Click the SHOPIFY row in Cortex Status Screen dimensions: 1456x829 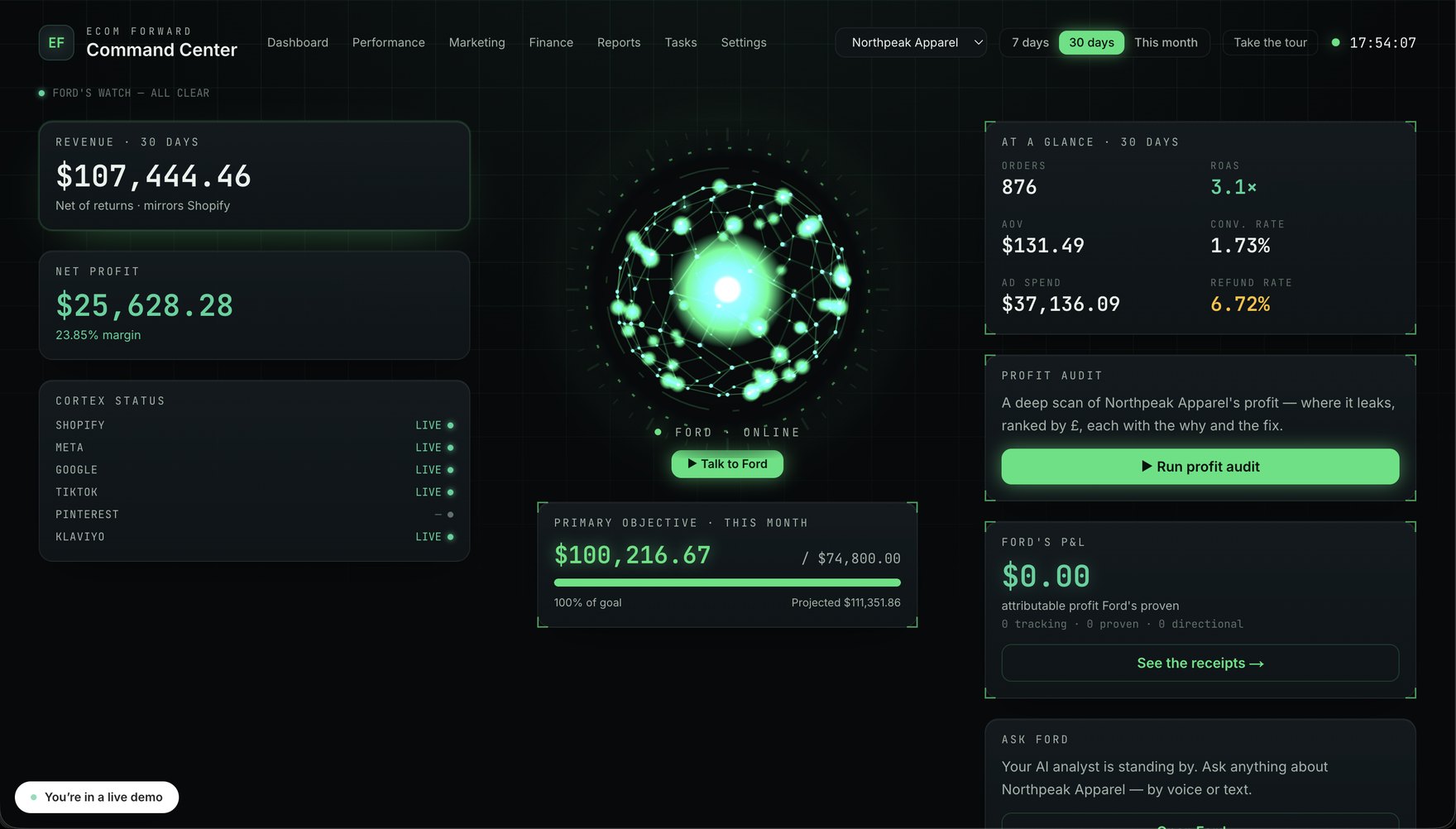[255, 425]
